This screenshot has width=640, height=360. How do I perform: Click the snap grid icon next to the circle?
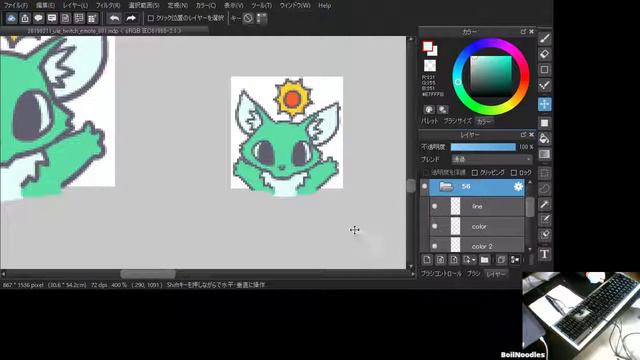point(262,18)
